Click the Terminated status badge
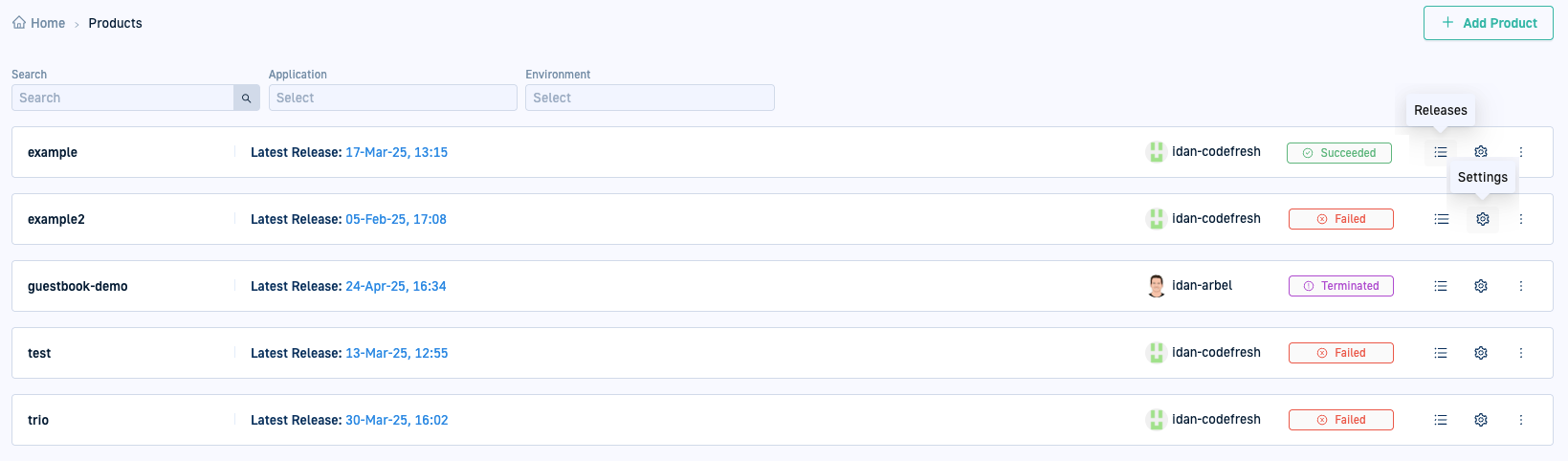Screen dimensions: 1568x461 tap(1340, 286)
